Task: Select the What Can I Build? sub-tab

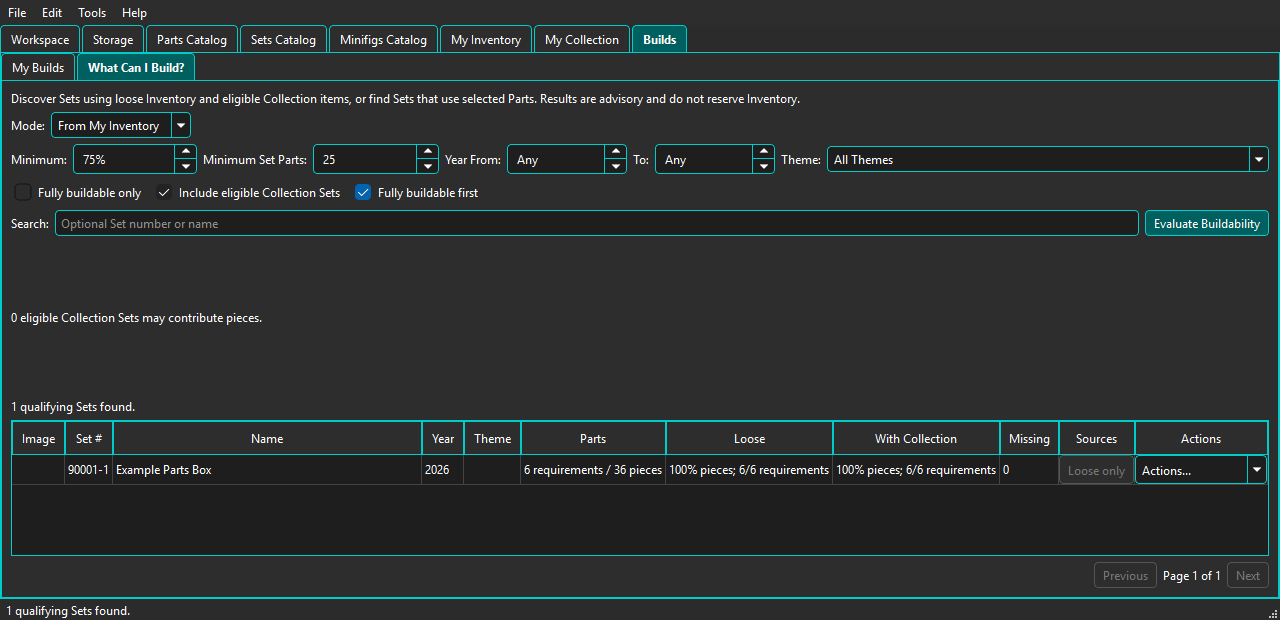Action: click(x=136, y=68)
